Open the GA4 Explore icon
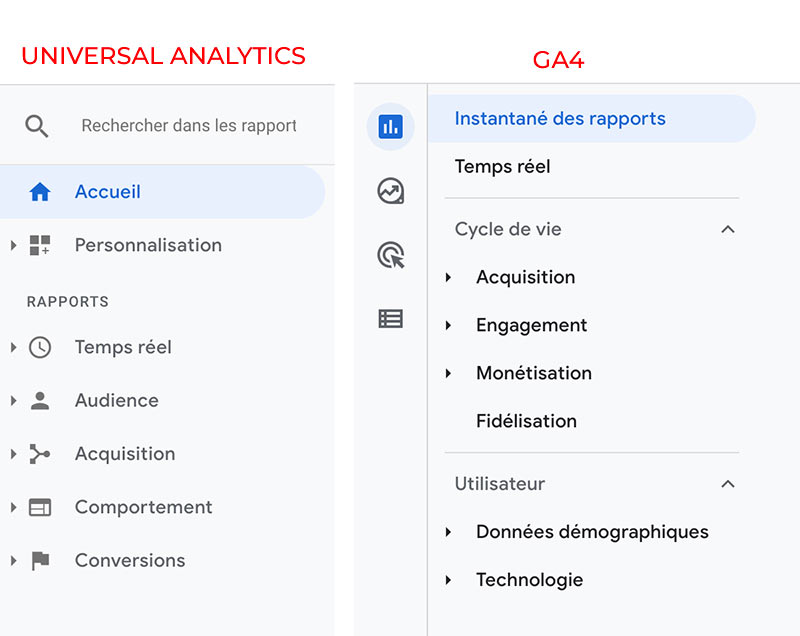Viewport: 800px width, 636px height. tap(390, 191)
